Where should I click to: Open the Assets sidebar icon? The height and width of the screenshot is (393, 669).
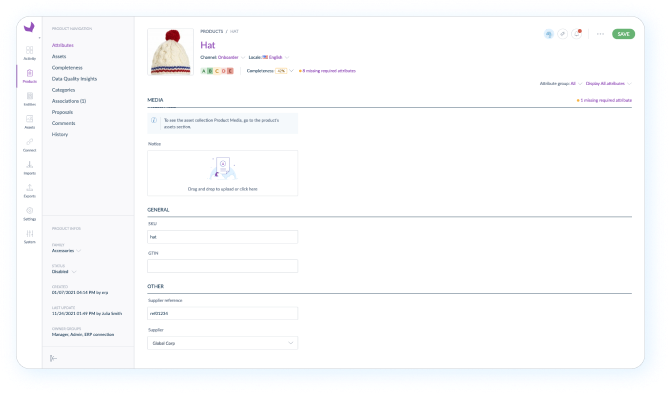29,122
